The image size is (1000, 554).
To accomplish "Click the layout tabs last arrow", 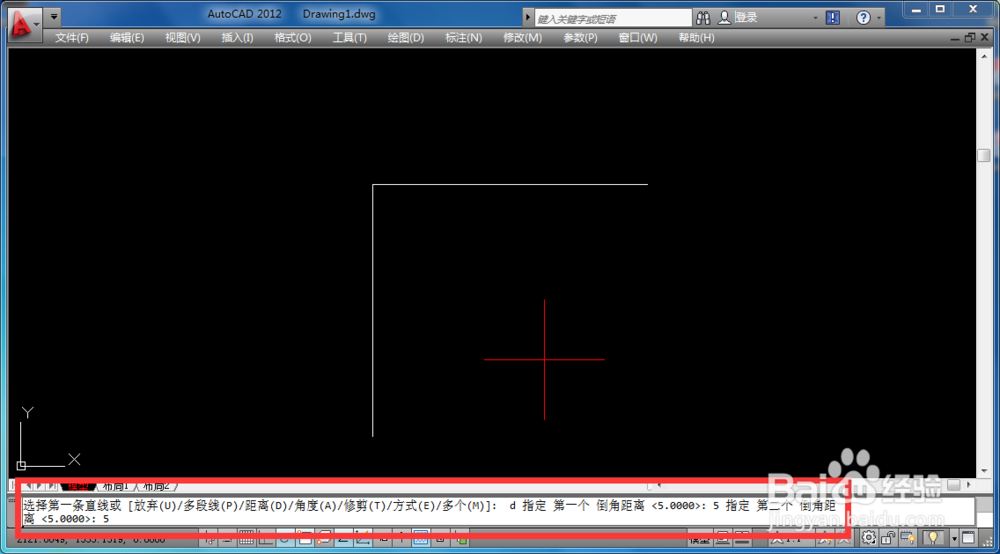I will tap(51, 486).
